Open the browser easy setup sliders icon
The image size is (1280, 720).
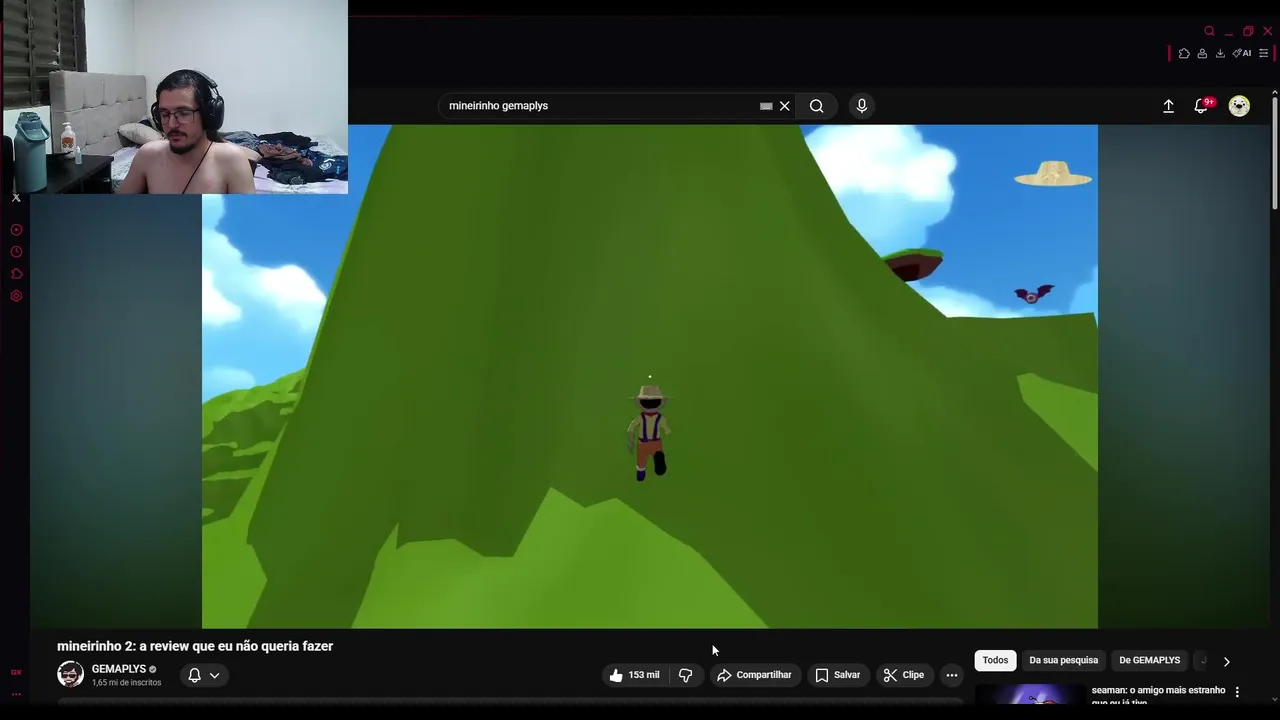pyautogui.click(x=1263, y=53)
